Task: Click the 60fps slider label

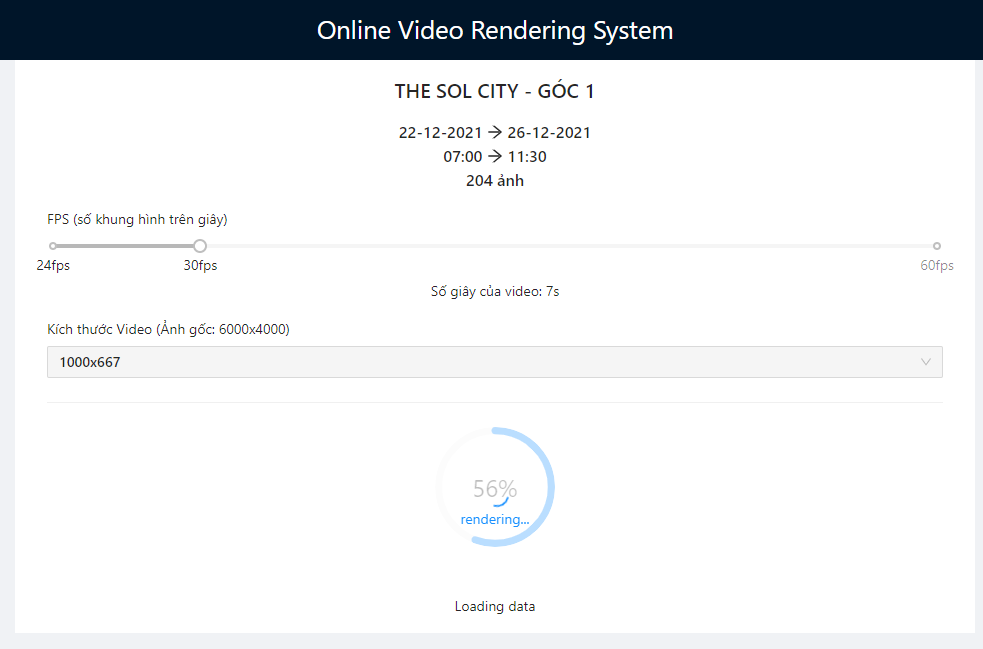Action: (937, 265)
